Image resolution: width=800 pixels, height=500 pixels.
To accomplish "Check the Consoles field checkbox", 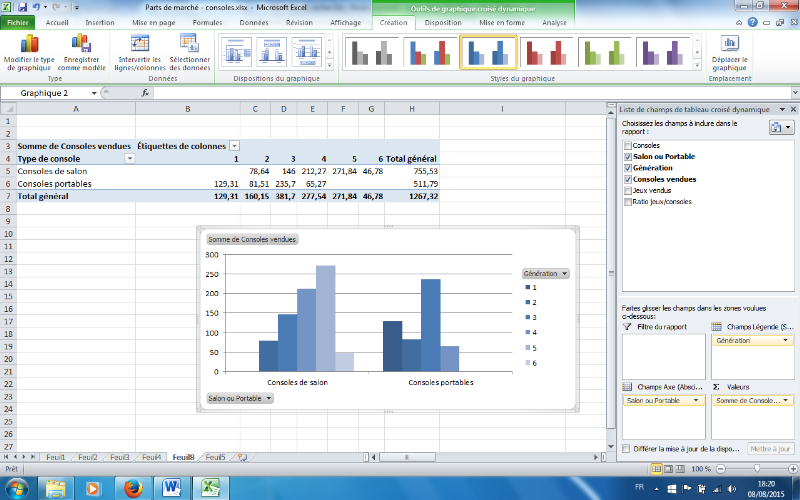I will [x=626, y=146].
